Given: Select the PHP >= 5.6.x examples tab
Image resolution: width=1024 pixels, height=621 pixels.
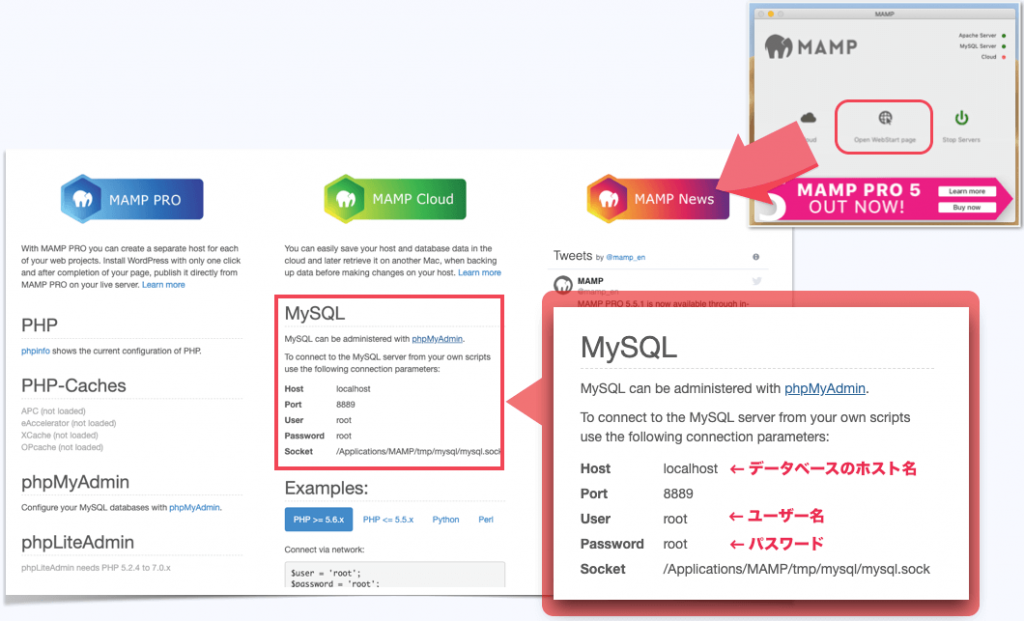Looking at the screenshot, I should [x=319, y=519].
